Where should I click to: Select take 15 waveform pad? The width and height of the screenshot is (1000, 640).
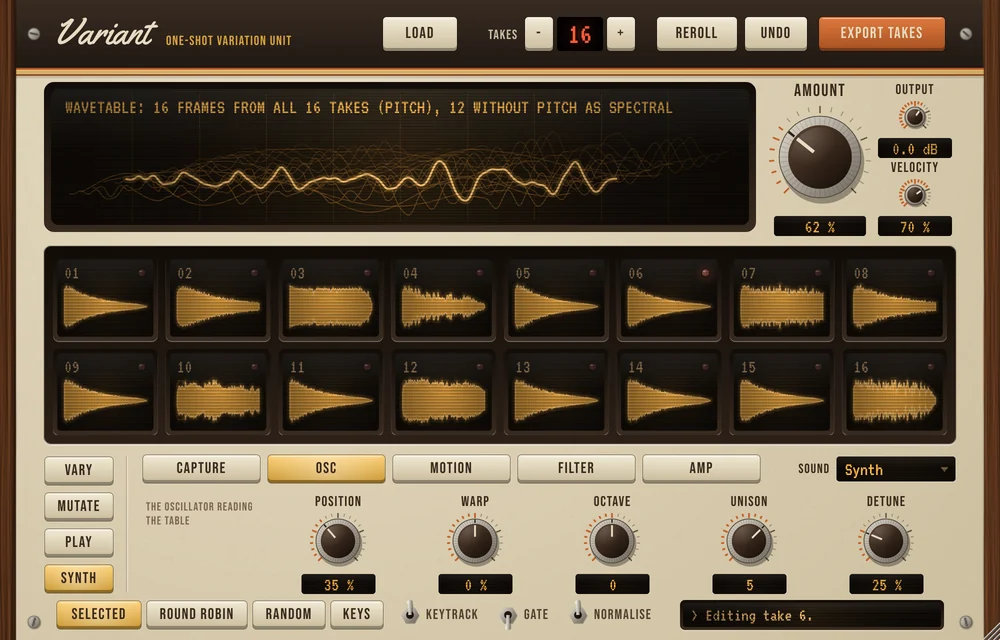click(x=782, y=392)
